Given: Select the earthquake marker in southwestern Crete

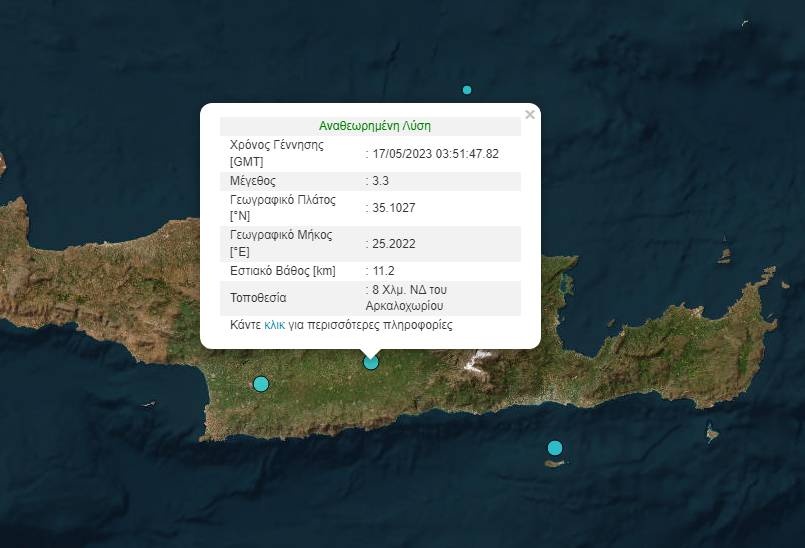Looking at the screenshot, I should (261, 384).
